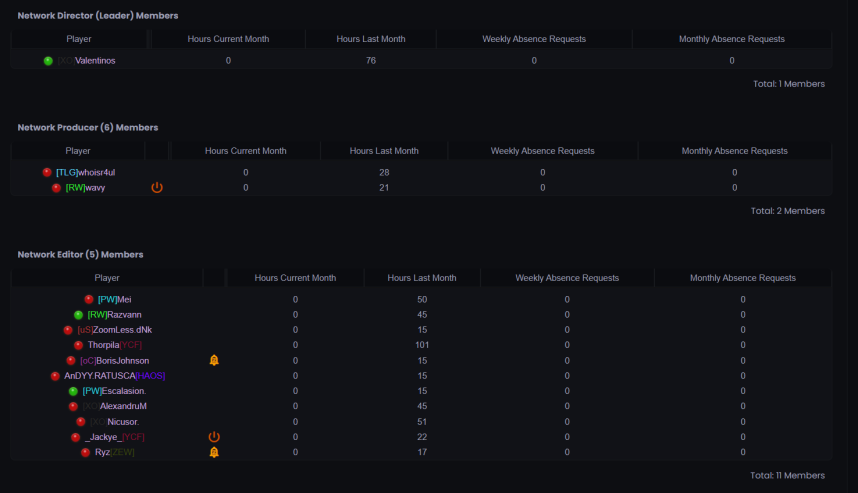Sort Network Editor by Monthly Absence Requests
This screenshot has width=858, height=493.
[x=743, y=278]
